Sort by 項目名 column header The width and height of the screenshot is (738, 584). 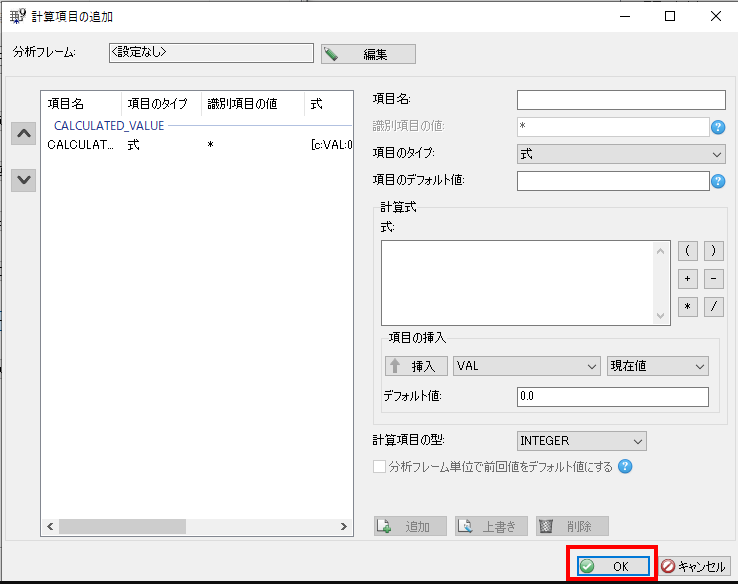click(81, 104)
